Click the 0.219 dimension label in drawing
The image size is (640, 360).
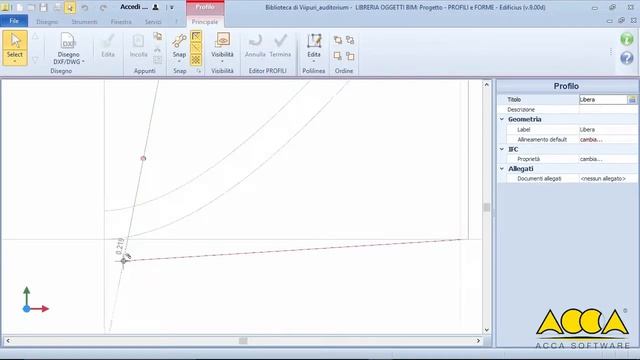(120, 246)
